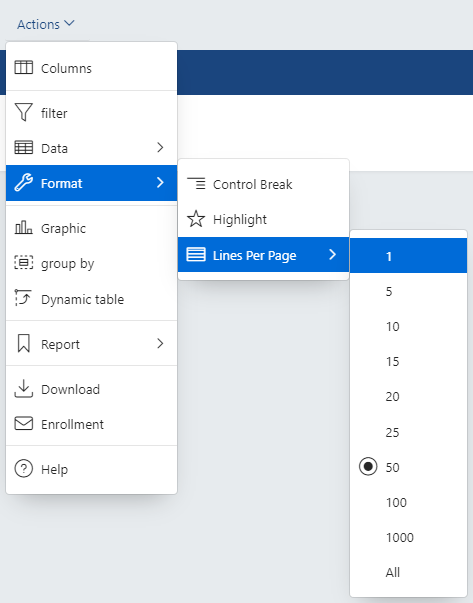
Task: Pick 1000 lines per page
Action: [x=408, y=537]
